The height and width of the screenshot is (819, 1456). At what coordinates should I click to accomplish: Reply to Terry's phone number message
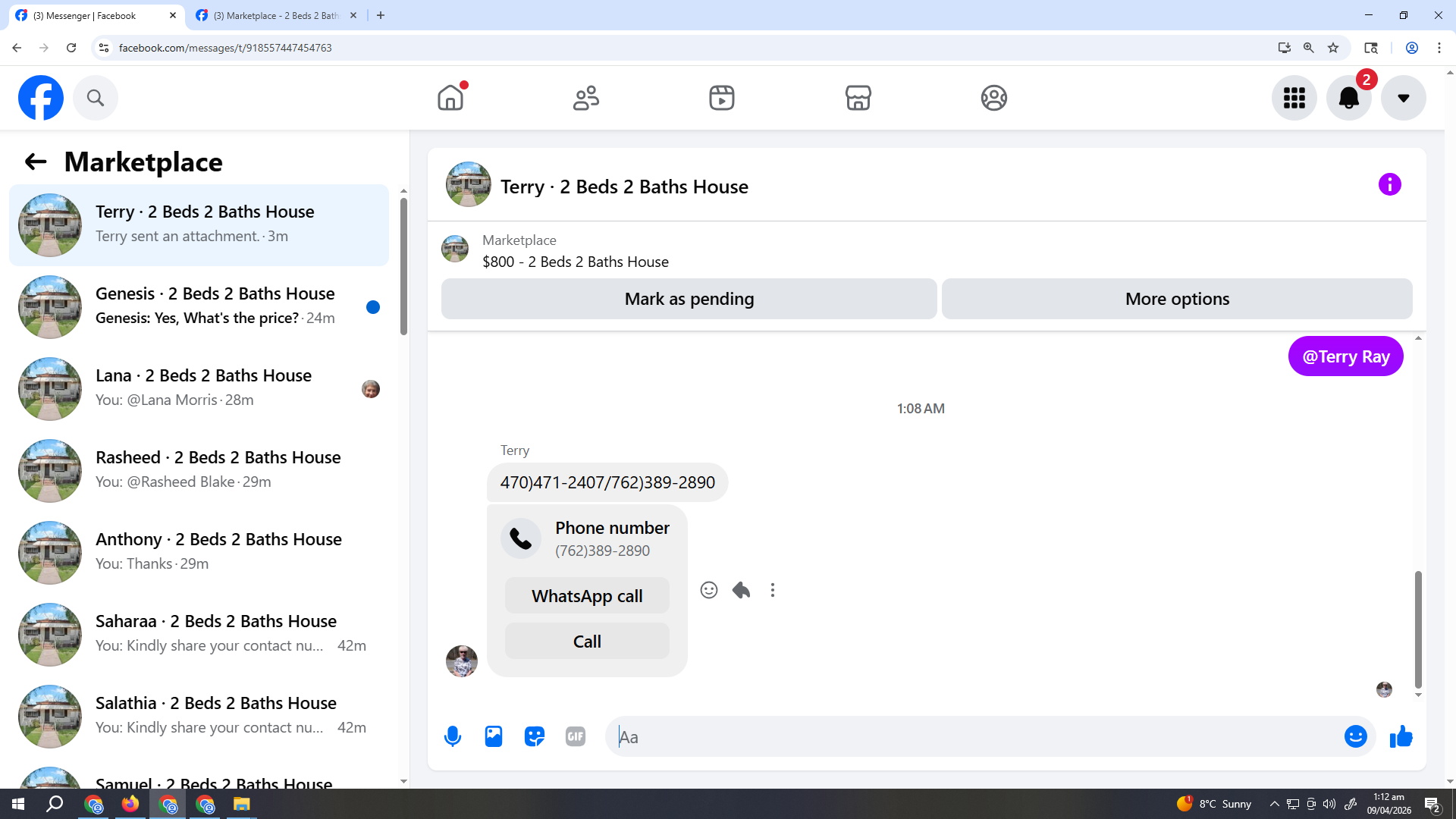[x=741, y=590]
